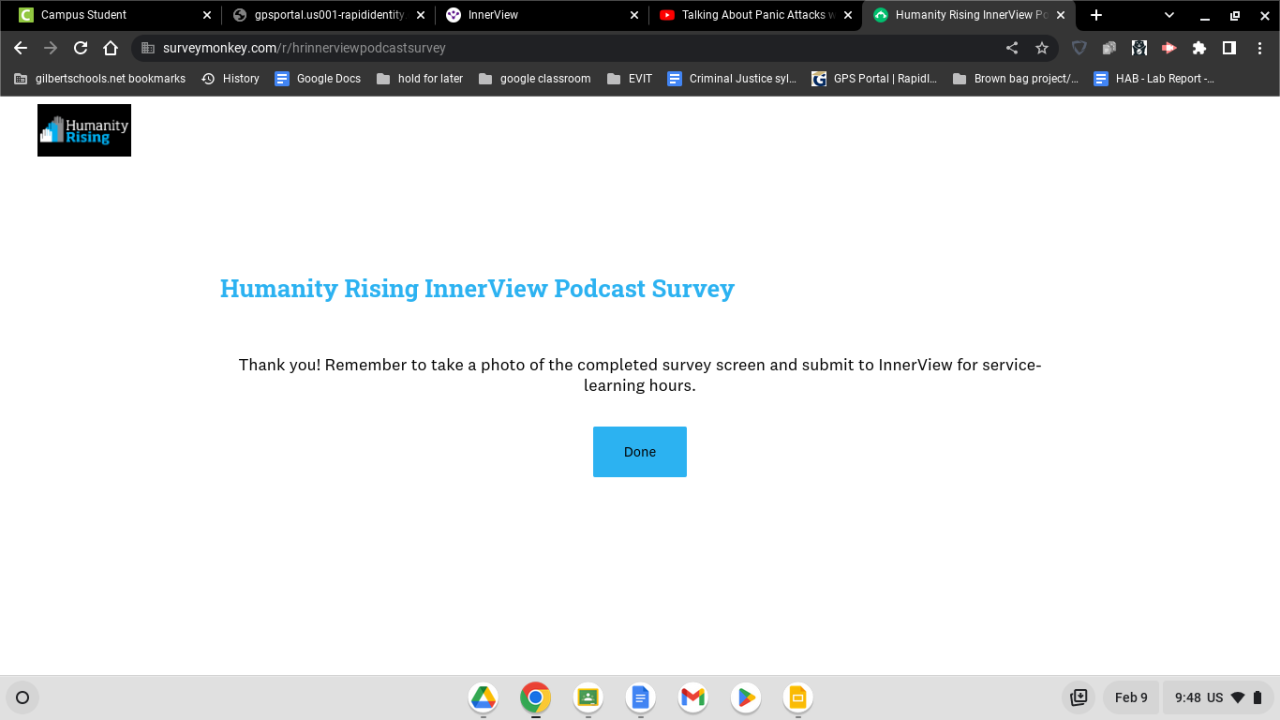
Task: Open the Extensions puzzle menu
Action: [1199, 48]
